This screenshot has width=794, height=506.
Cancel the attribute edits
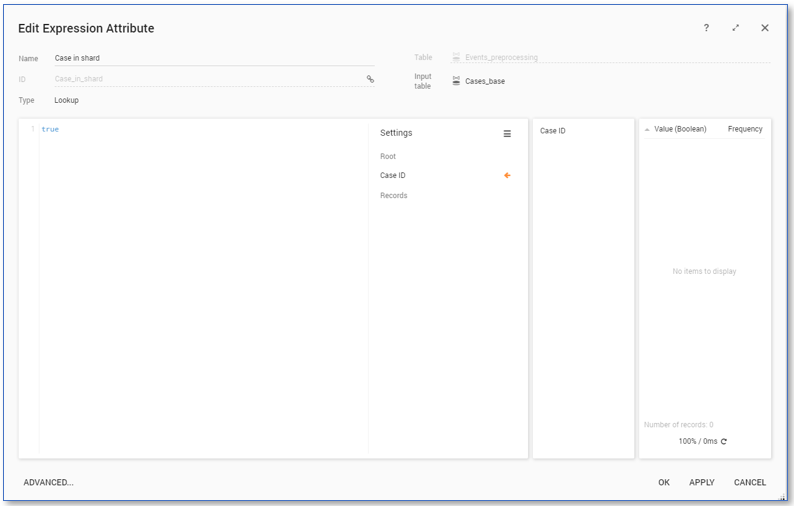[x=749, y=483]
